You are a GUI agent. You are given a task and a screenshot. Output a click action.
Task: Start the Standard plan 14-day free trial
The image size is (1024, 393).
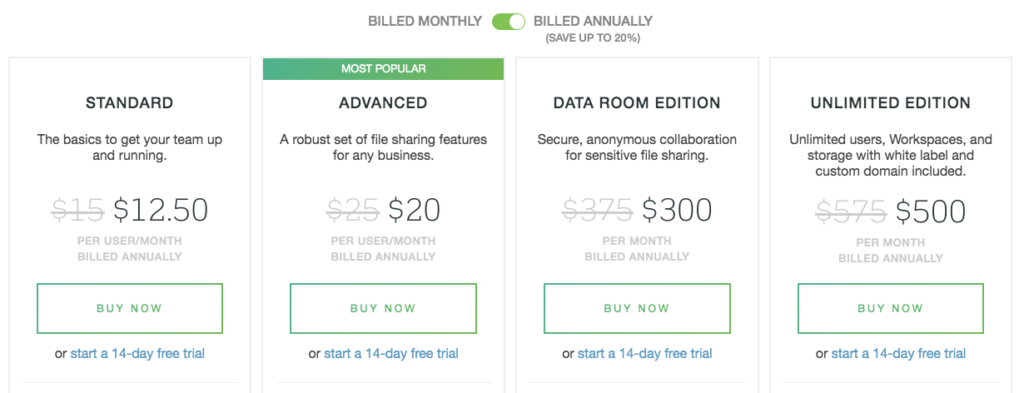(137, 354)
